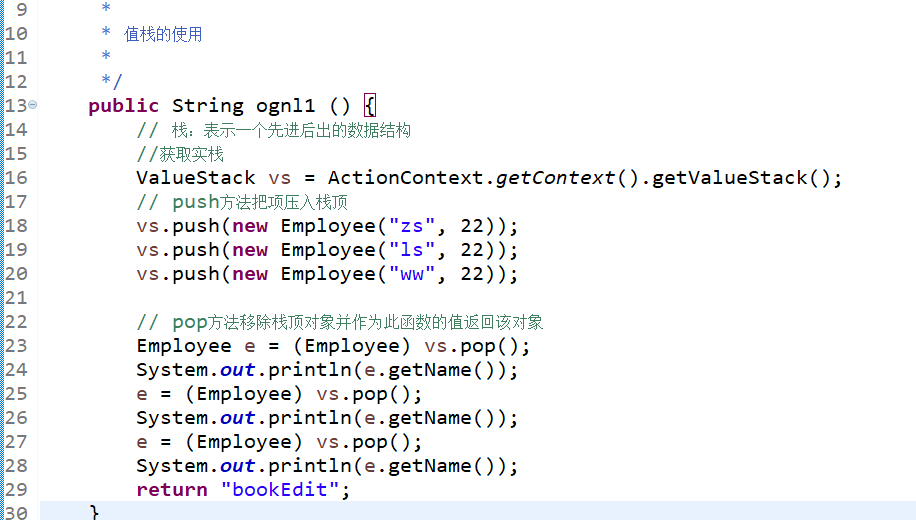The width and height of the screenshot is (916, 520).
Task: Click the string "zs" on line 18
Action: click(412, 226)
